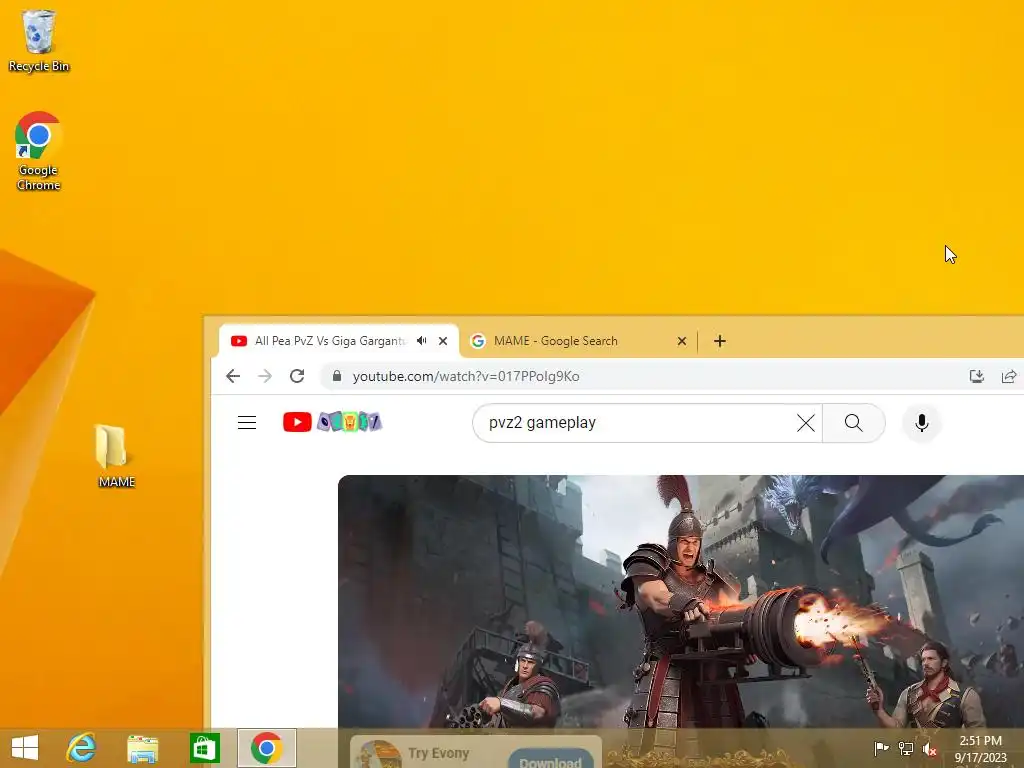Click the padlock site info icon
The height and width of the screenshot is (768, 1024).
coord(337,376)
